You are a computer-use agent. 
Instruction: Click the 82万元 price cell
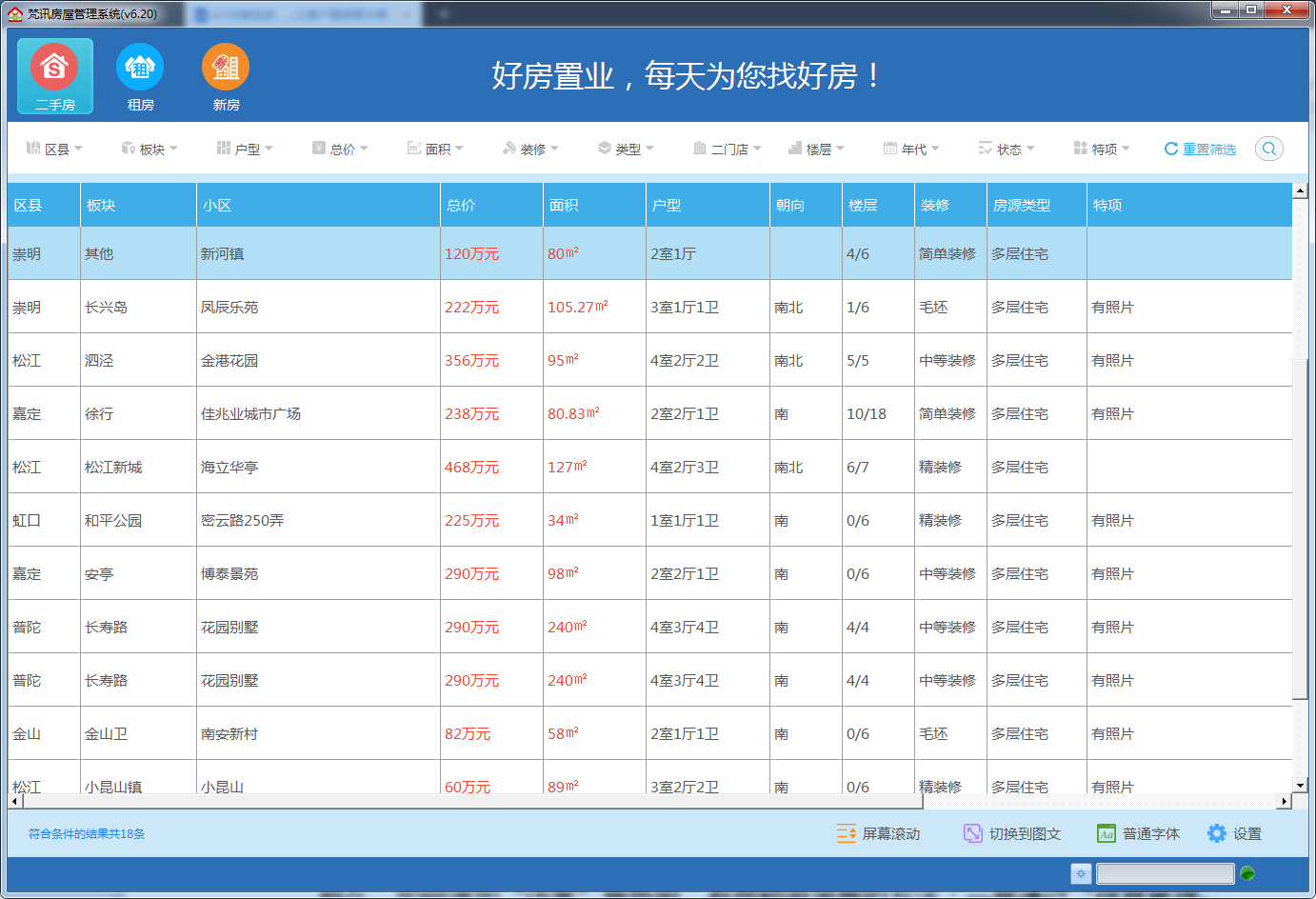(x=491, y=733)
